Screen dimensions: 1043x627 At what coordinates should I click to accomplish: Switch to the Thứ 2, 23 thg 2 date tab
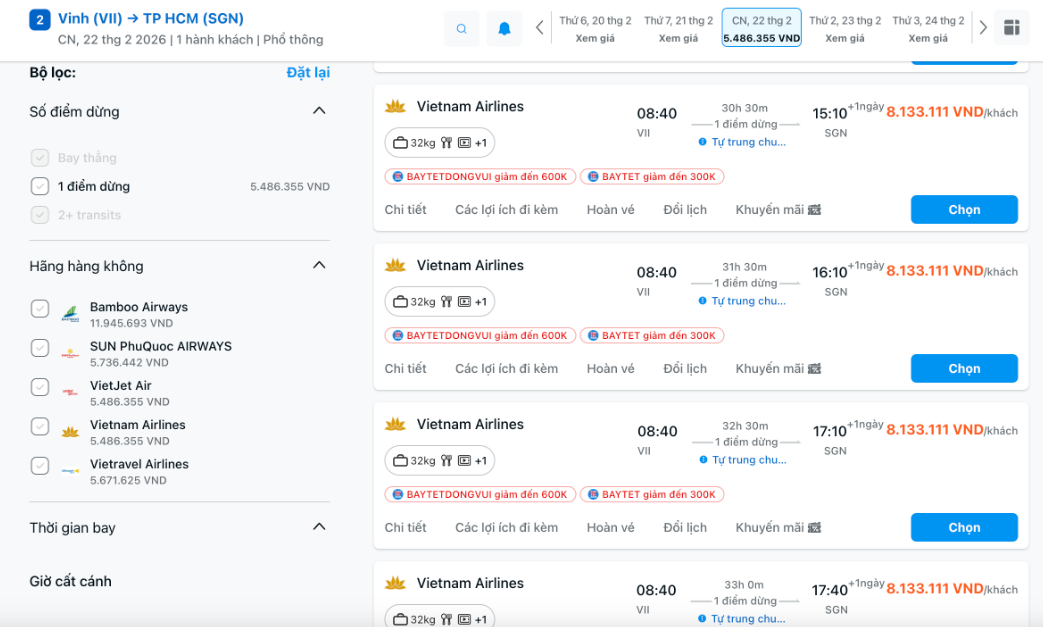pyautogui.click(x=847, y=27)
